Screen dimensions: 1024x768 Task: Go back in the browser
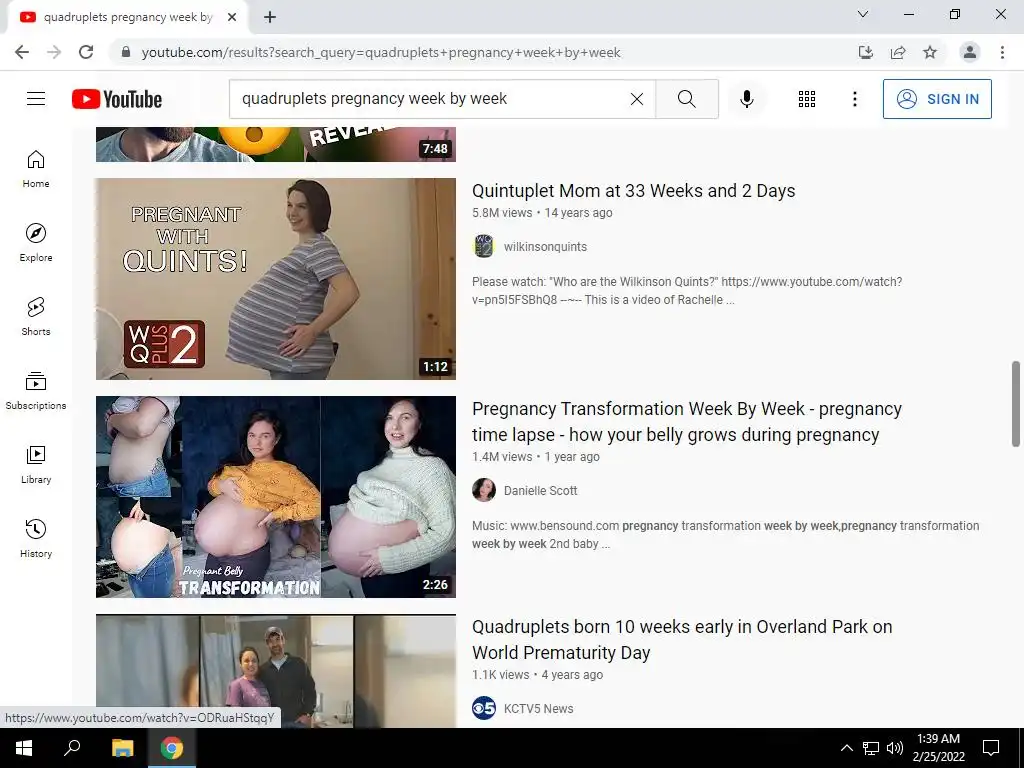(x=22, y=52)
